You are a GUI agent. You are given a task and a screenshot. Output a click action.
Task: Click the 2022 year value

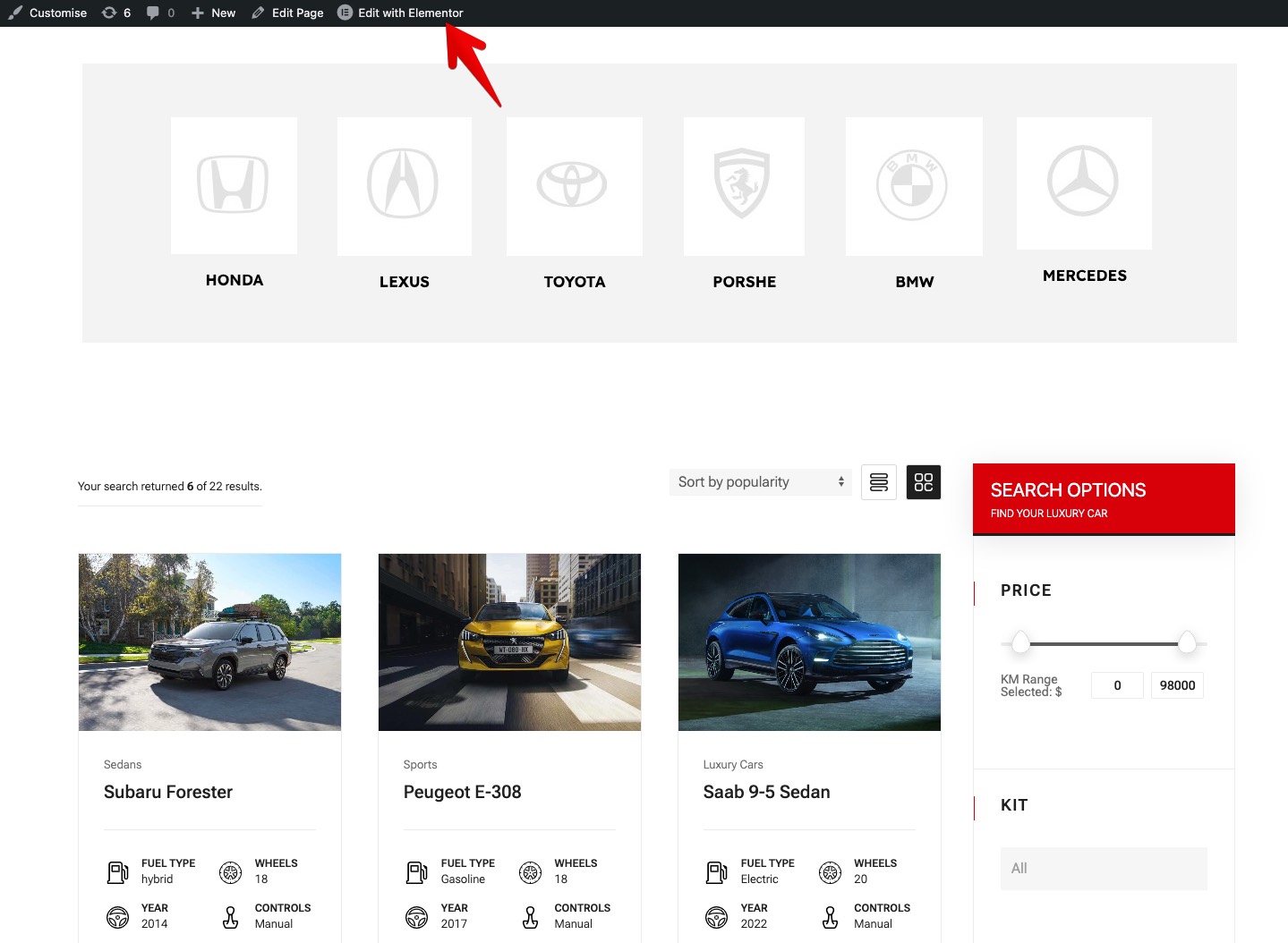(754, 924)
